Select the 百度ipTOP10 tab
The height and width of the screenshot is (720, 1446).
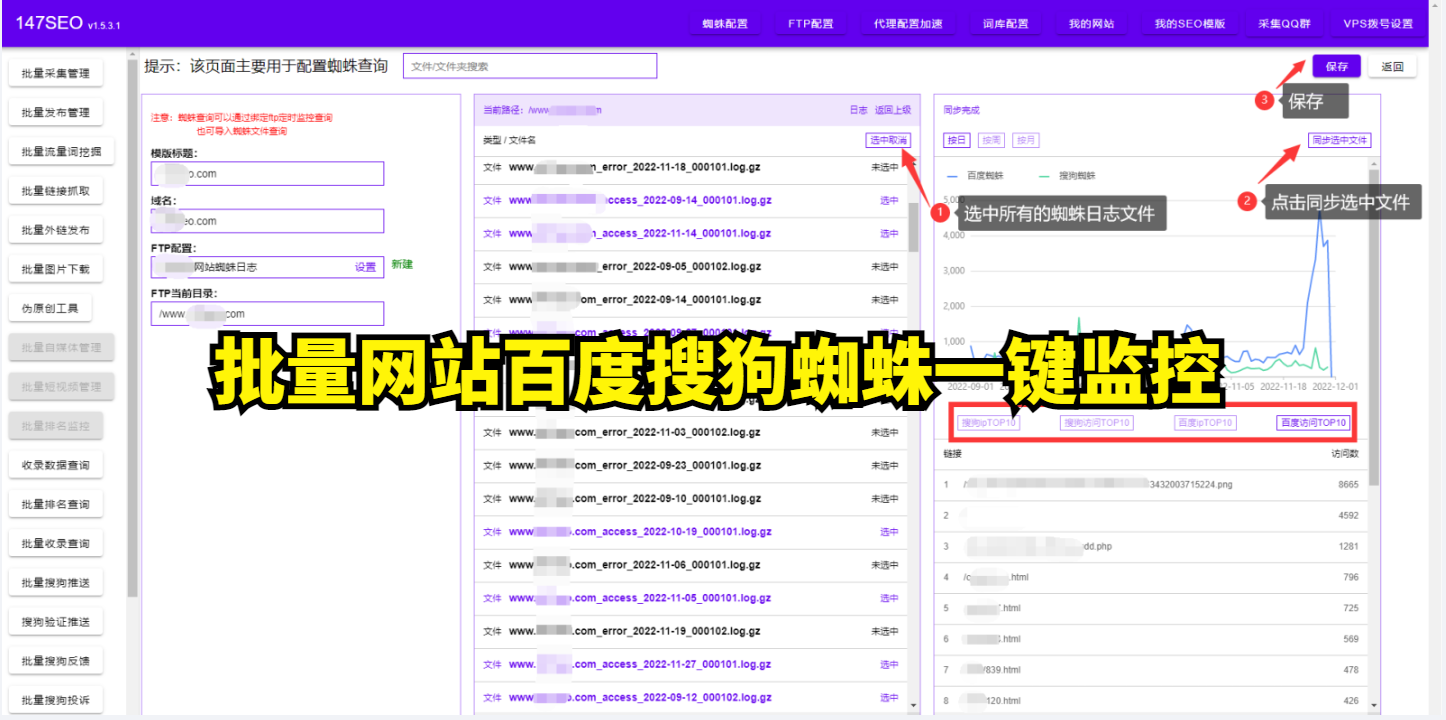1205,423
